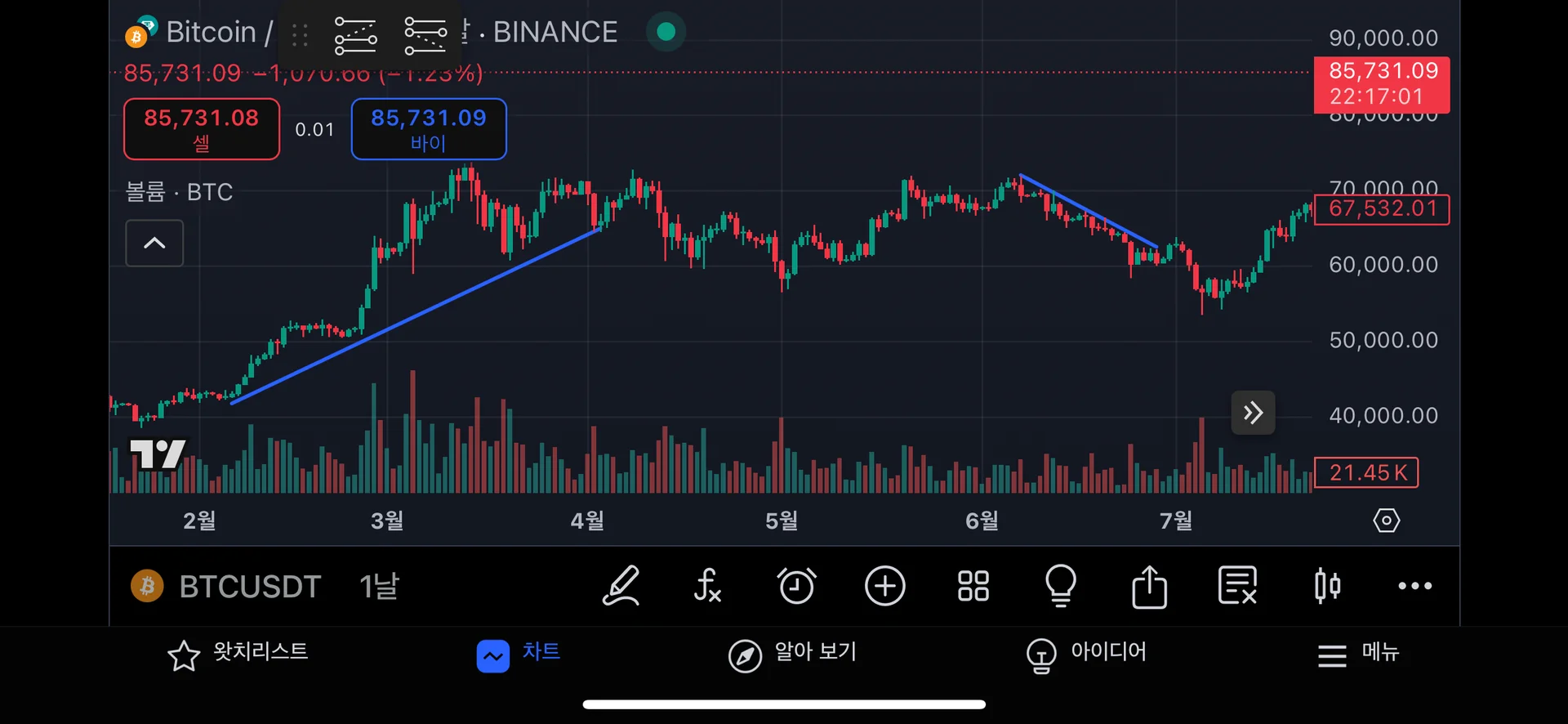1568x724 pixels.
Task: Open the 아이디어 tab
Action: click(x=1086, y=654)
